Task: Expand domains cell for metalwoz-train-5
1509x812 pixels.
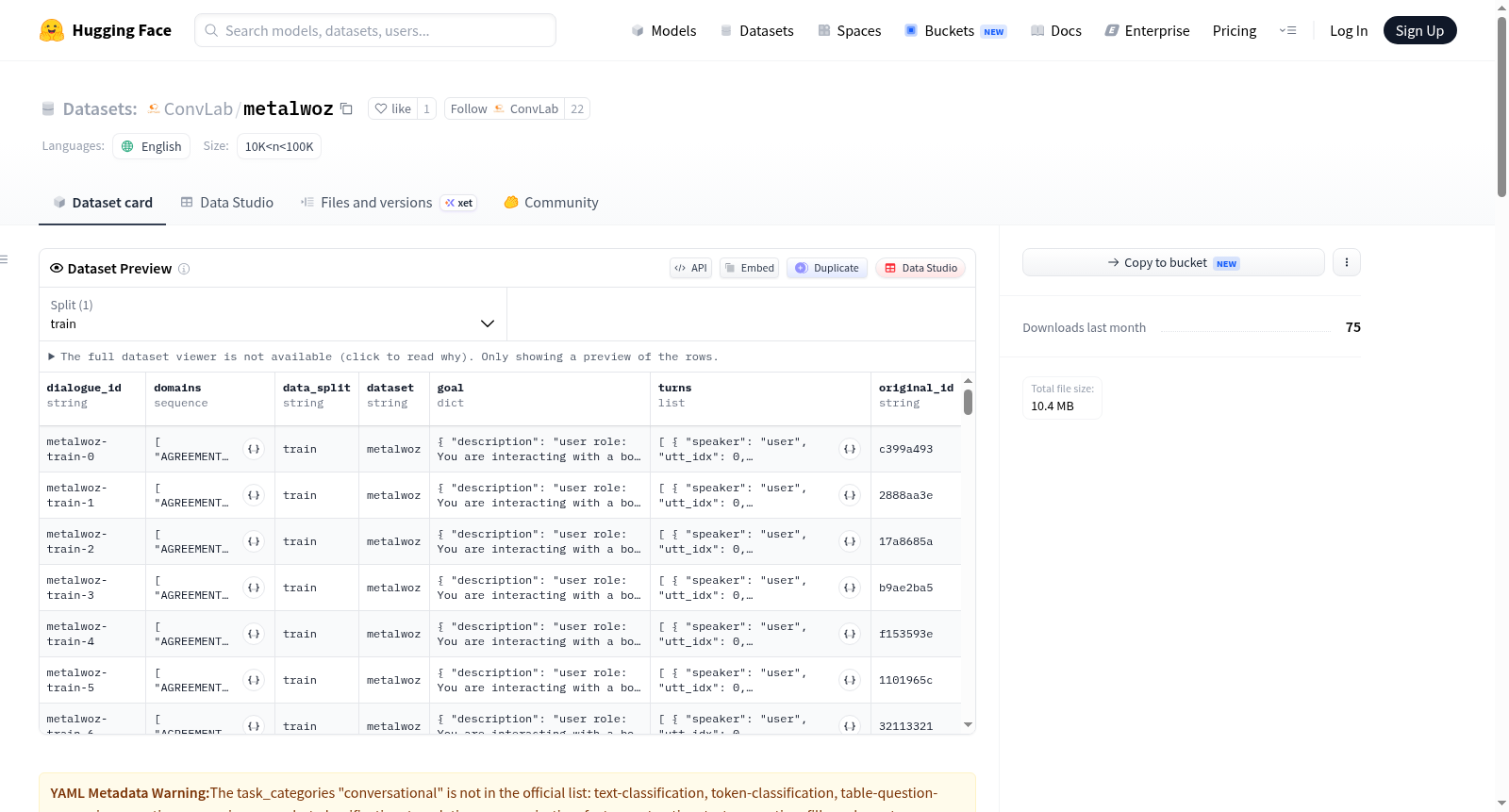Action: (254, 680)
